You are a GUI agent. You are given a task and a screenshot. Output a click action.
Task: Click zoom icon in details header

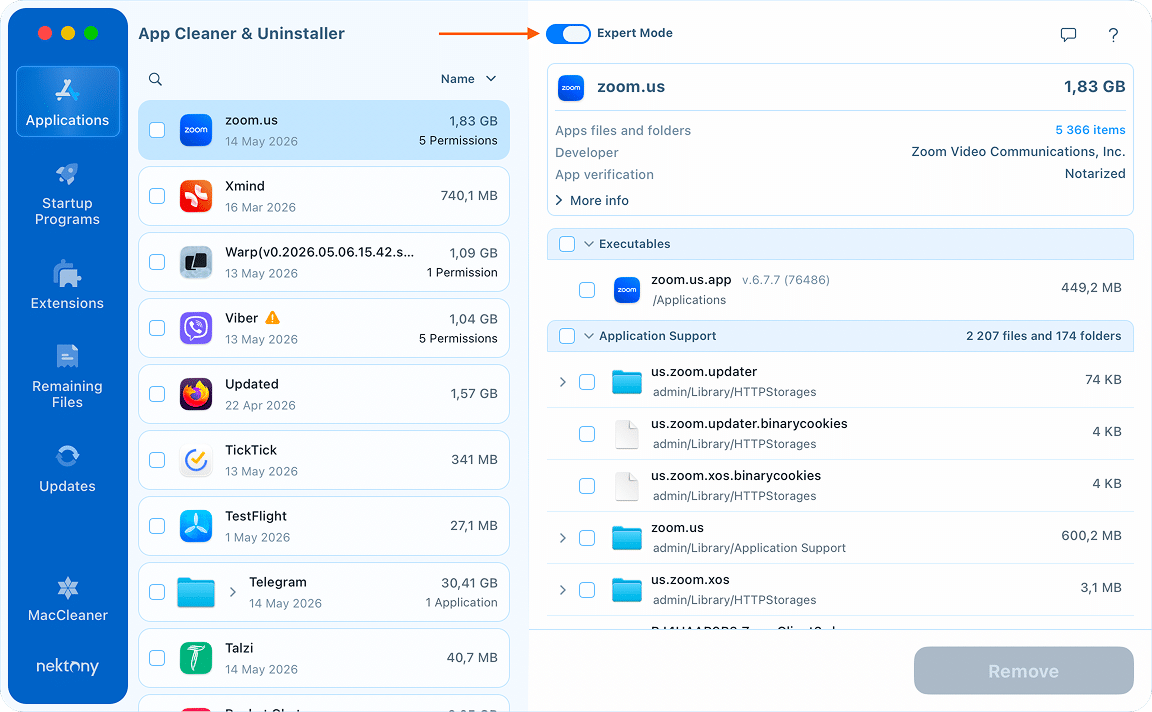tap(571, 87)
